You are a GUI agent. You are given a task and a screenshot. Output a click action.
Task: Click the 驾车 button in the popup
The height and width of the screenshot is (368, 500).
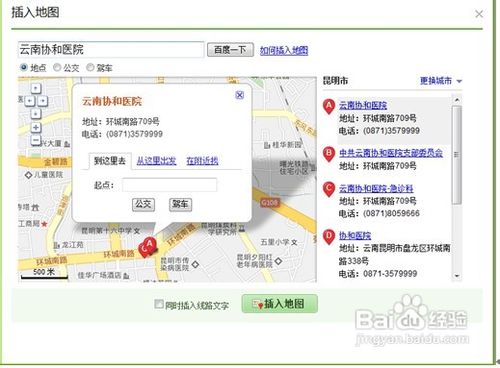(x=180, y=204)
